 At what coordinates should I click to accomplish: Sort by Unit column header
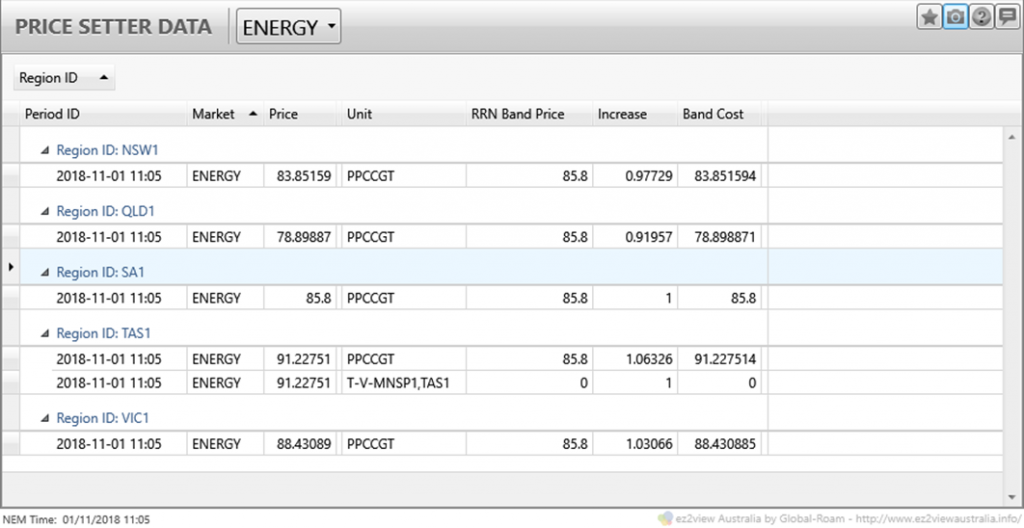(403, 114)
